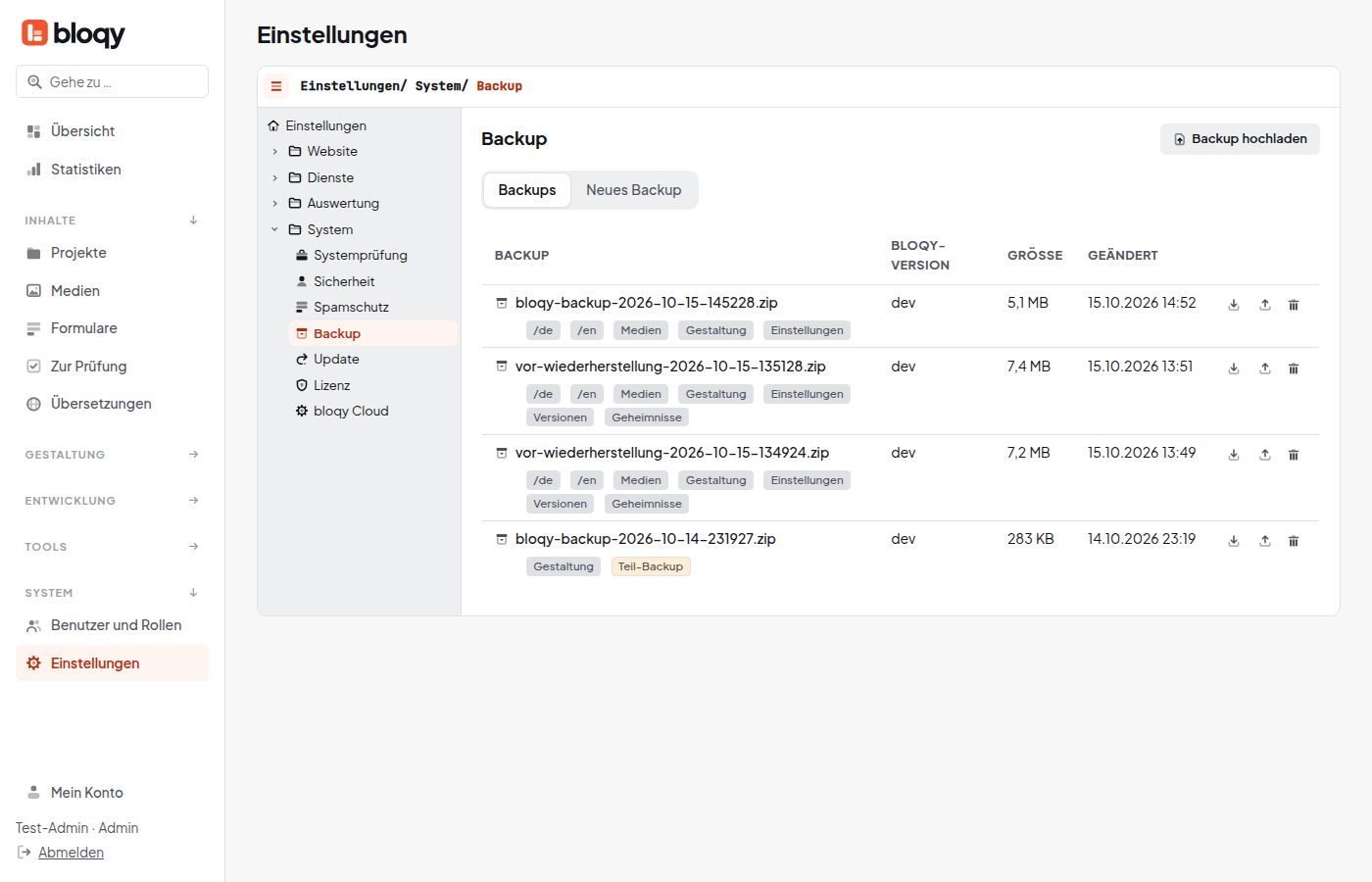Expand the Website folder
Screen dimensions: 1372x882
click(x=275, y=152)
